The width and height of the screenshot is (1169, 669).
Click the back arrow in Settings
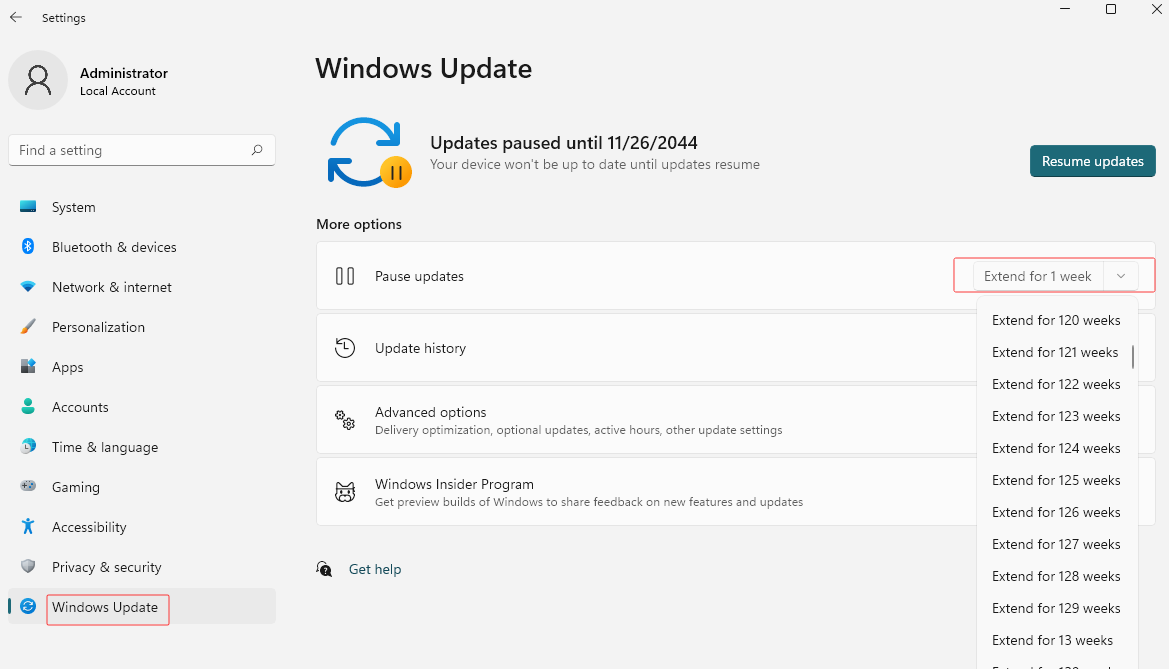[16, 17]
